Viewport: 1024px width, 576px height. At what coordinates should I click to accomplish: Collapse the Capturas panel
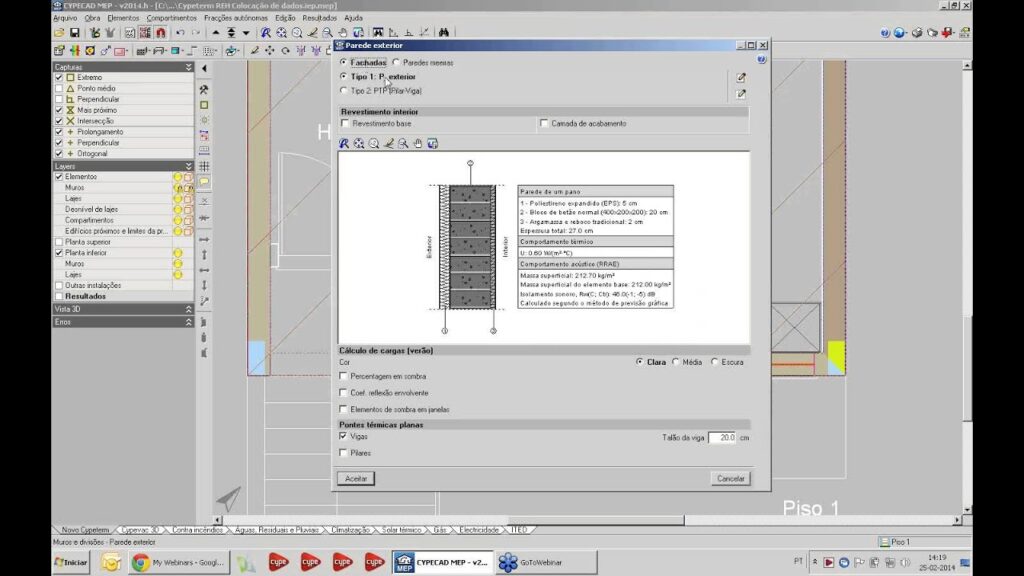(x=188, y=67)
